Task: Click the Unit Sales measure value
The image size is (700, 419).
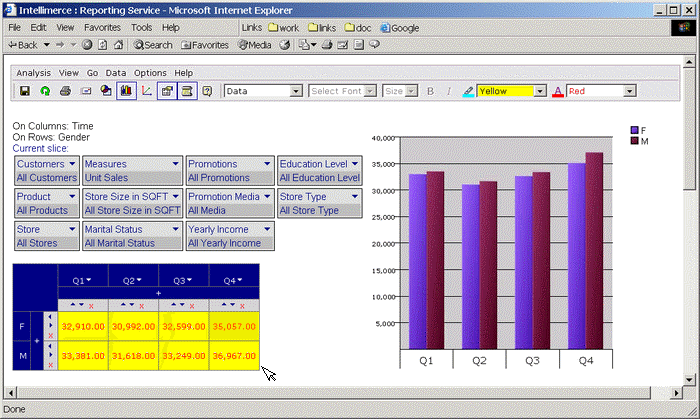Action: (x=106, y=178)
